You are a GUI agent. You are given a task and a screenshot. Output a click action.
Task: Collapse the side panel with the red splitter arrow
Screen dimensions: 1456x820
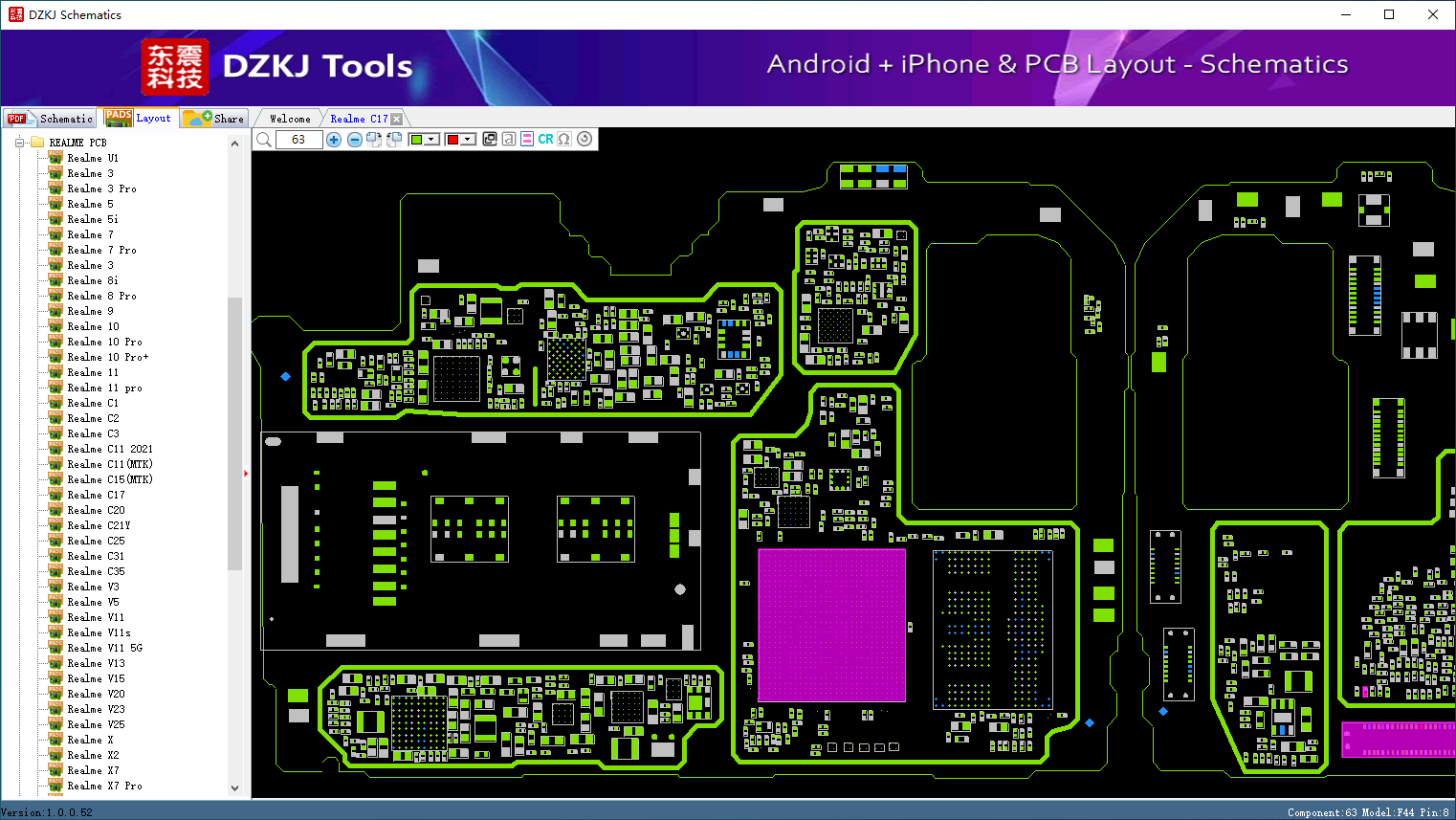coord(246,473)
